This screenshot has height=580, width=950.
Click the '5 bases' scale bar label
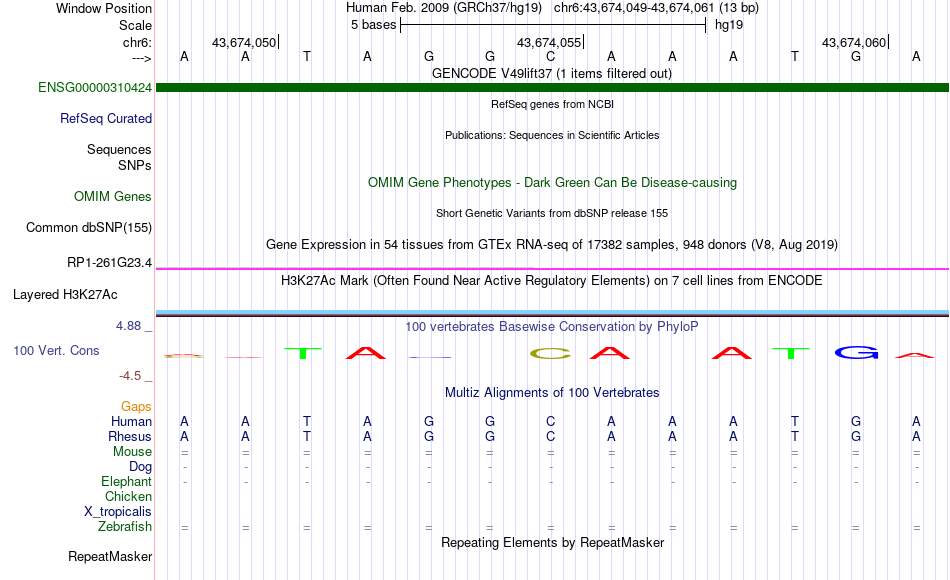point(373,25)
